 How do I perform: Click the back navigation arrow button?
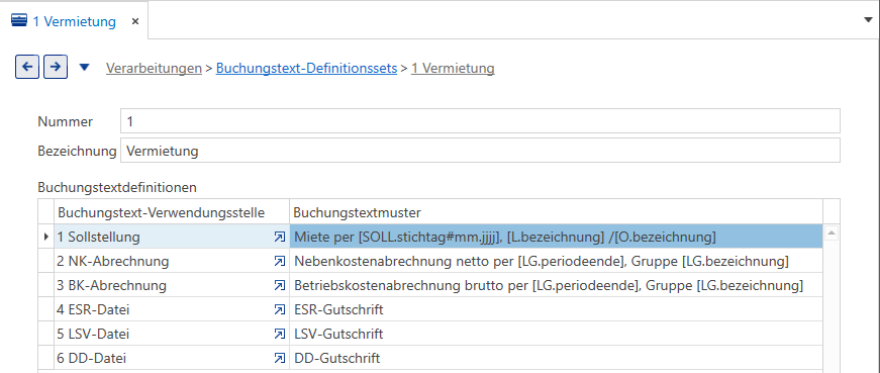pos(27,67)
